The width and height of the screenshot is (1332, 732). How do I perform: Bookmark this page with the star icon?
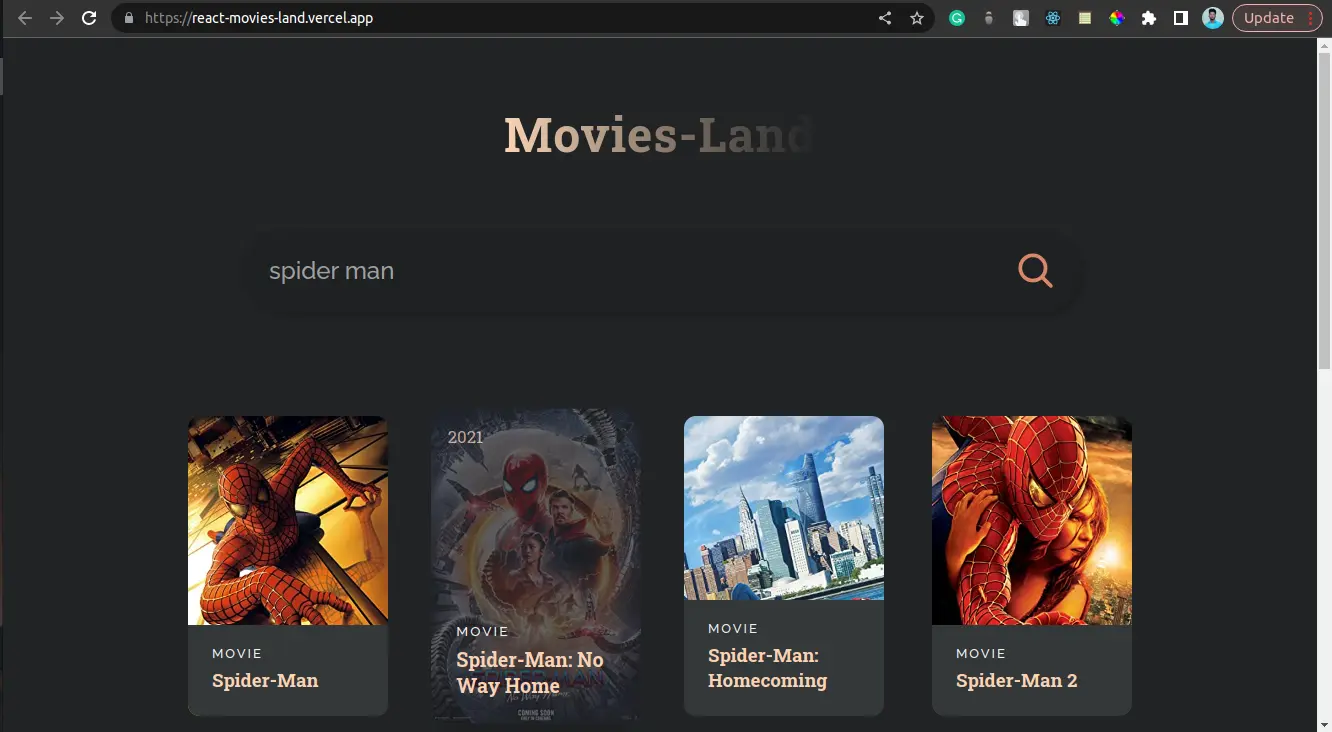point(916,18)
